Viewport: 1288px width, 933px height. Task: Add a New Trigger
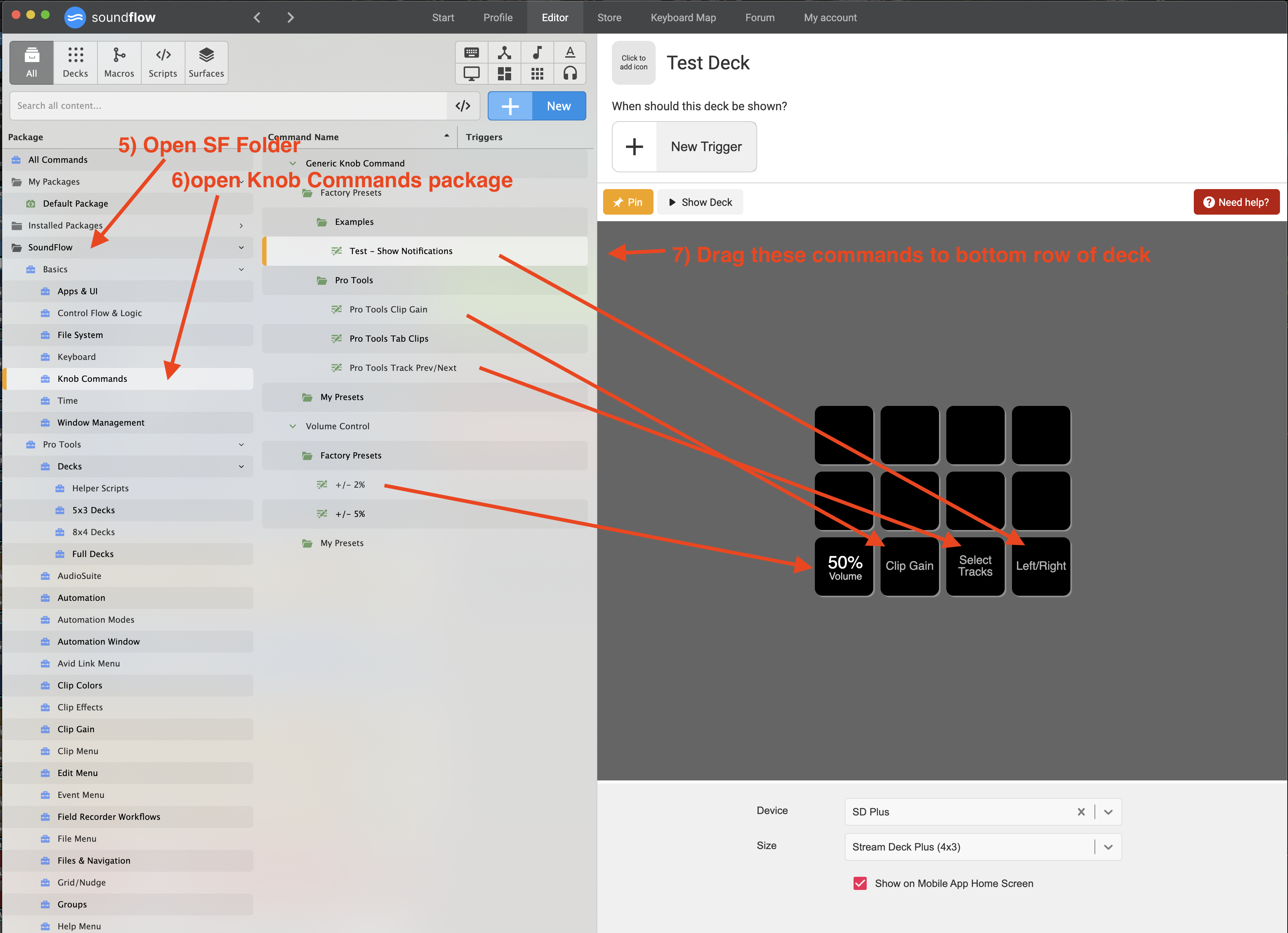pyautogui.click(x=684, y=146)
